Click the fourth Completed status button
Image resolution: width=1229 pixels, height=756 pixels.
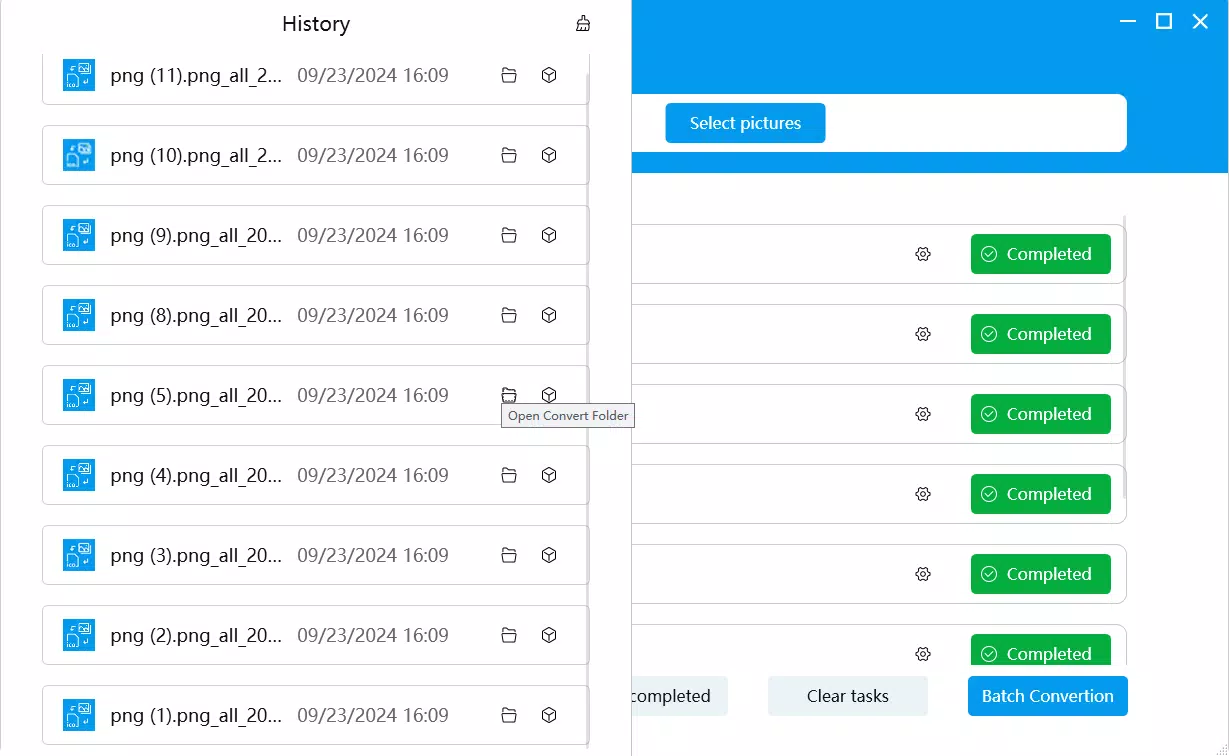pos(1040,494)
